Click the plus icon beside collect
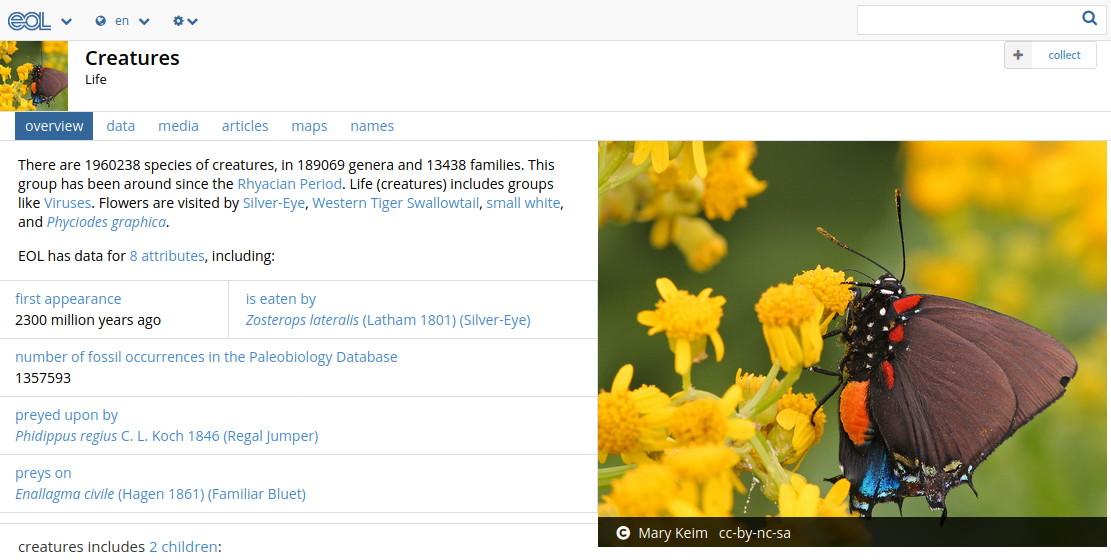This screenshot has width=1111, height=560. 1018,55
